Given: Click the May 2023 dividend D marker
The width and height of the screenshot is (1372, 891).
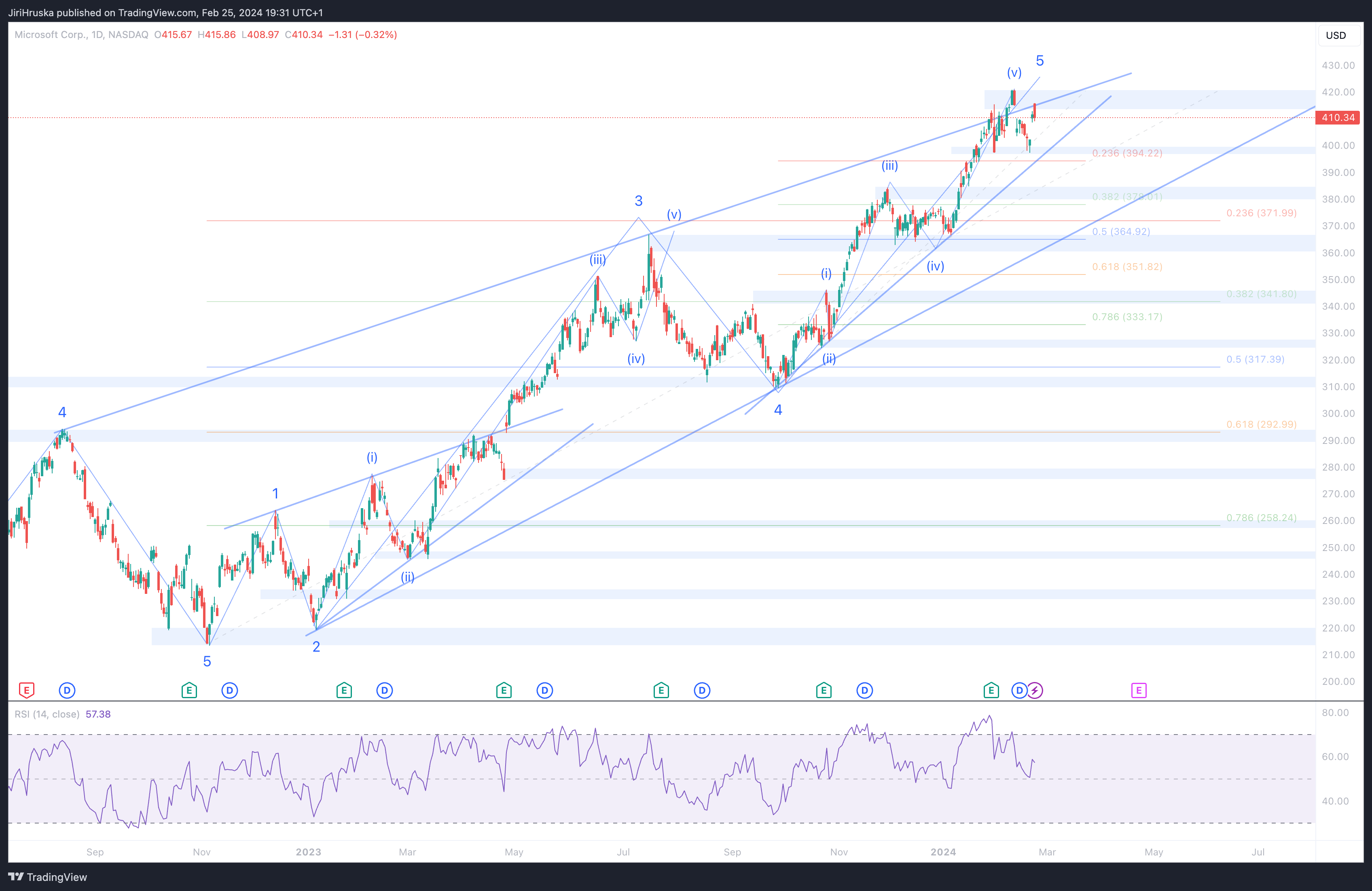Looking at the screenshot, I should (545, 690).
